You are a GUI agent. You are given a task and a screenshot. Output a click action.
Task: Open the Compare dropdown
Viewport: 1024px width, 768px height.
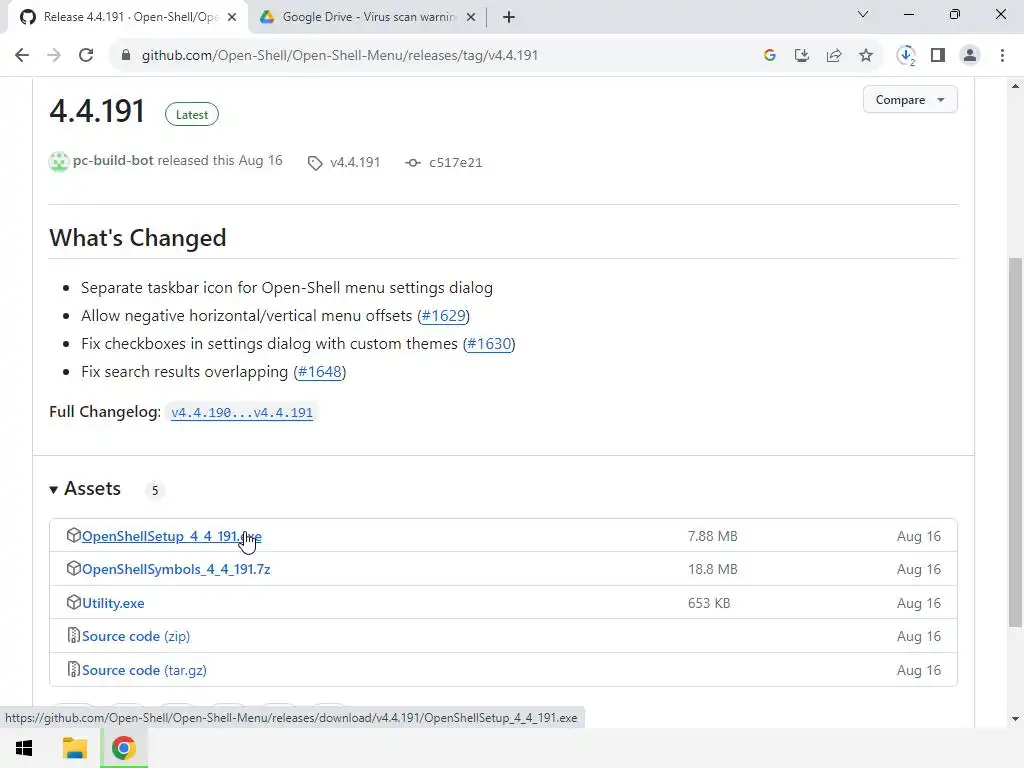tap(910, 100)
